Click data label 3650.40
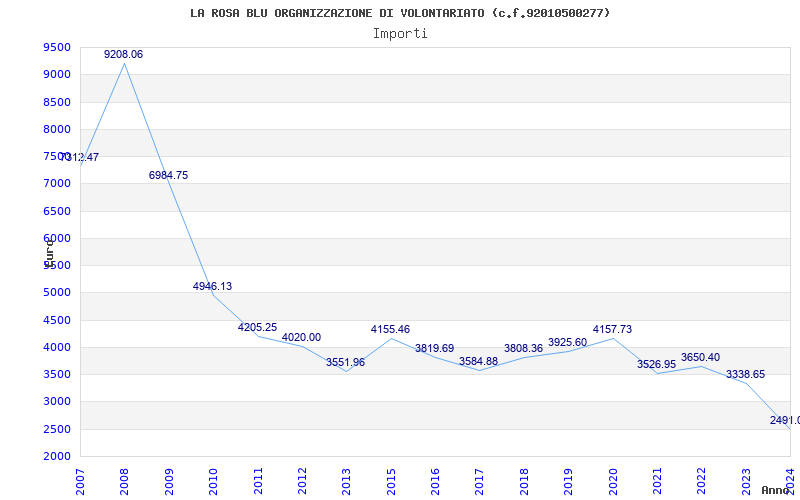Screen dimensions: 800x500 point(701,357)
